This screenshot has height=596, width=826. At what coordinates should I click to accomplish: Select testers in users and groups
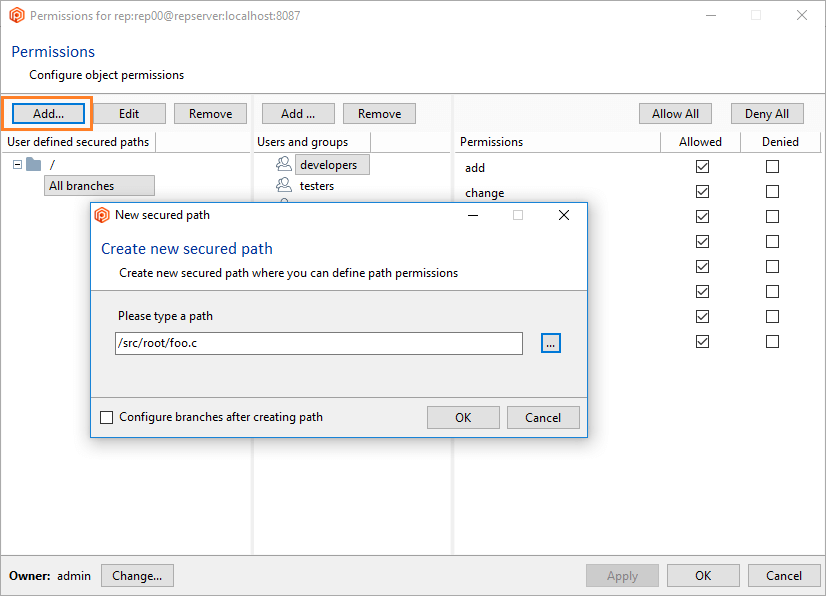tap(317, 185)
